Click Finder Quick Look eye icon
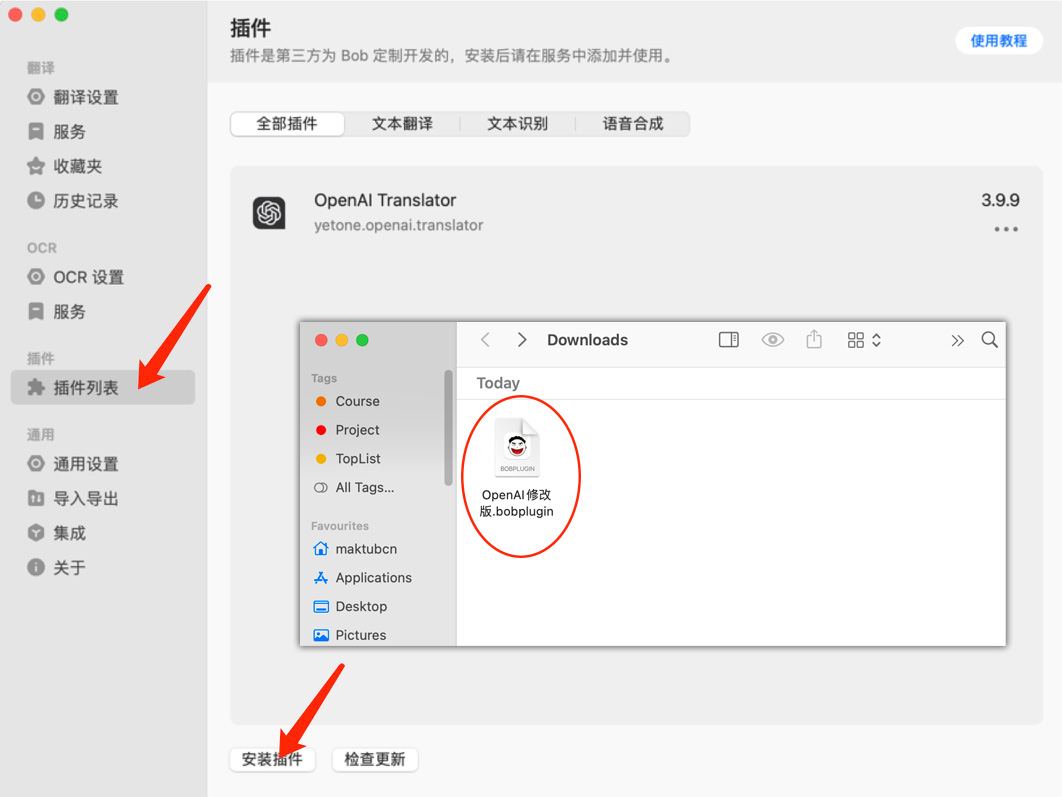1062x797 pixels. coord(772,340)
